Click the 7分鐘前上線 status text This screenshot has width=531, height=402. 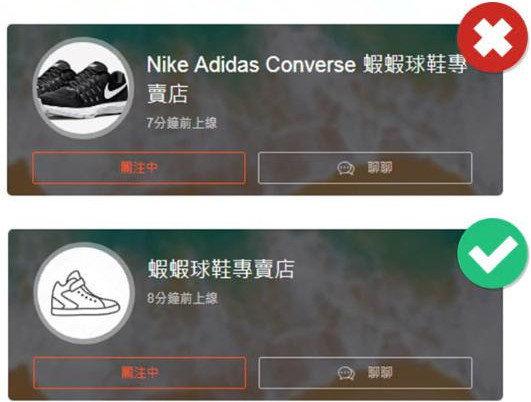pyautogui.click(x=182, y=123)
